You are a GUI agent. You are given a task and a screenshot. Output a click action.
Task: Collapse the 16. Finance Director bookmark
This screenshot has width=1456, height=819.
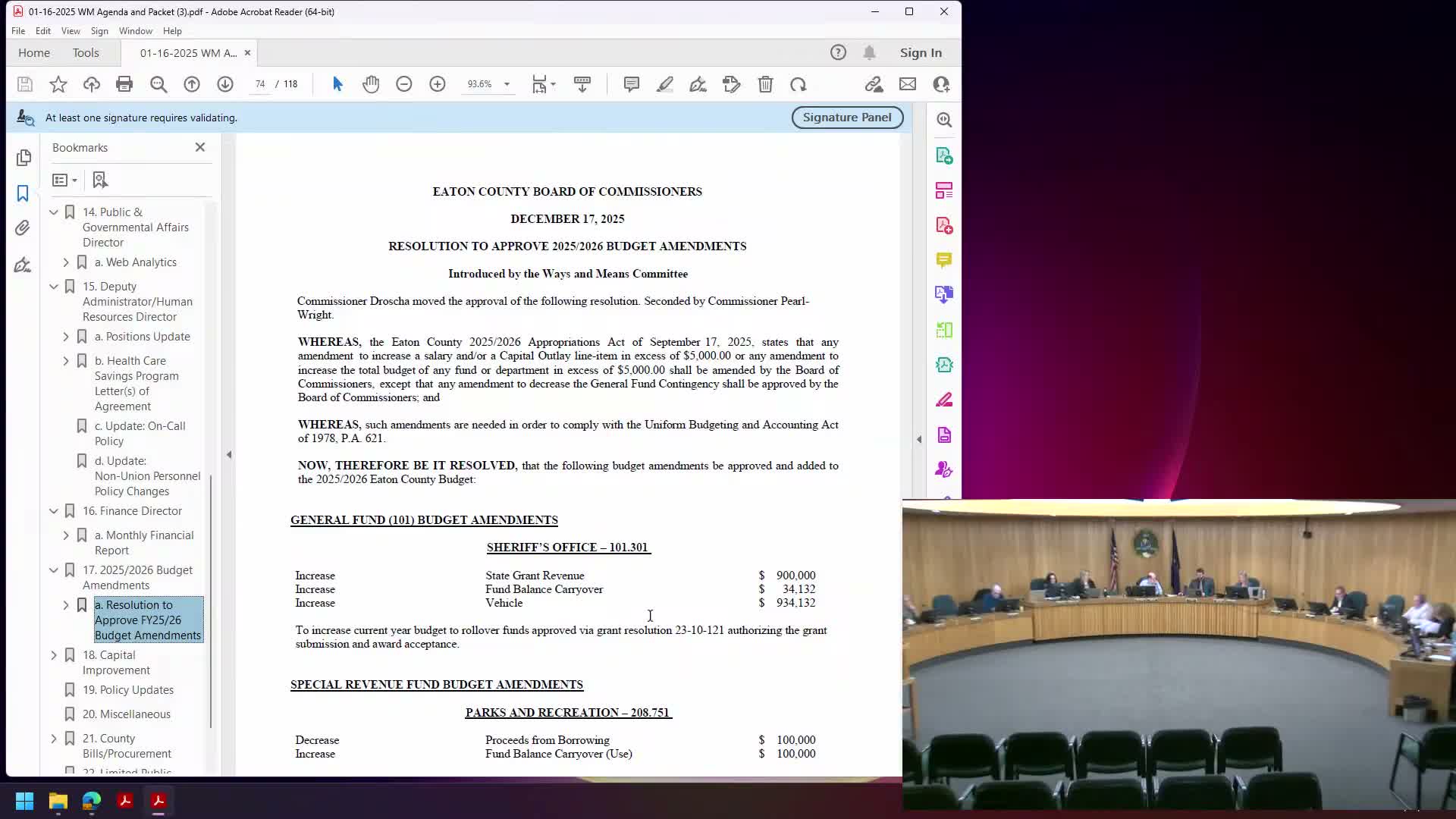click(54, 511)
